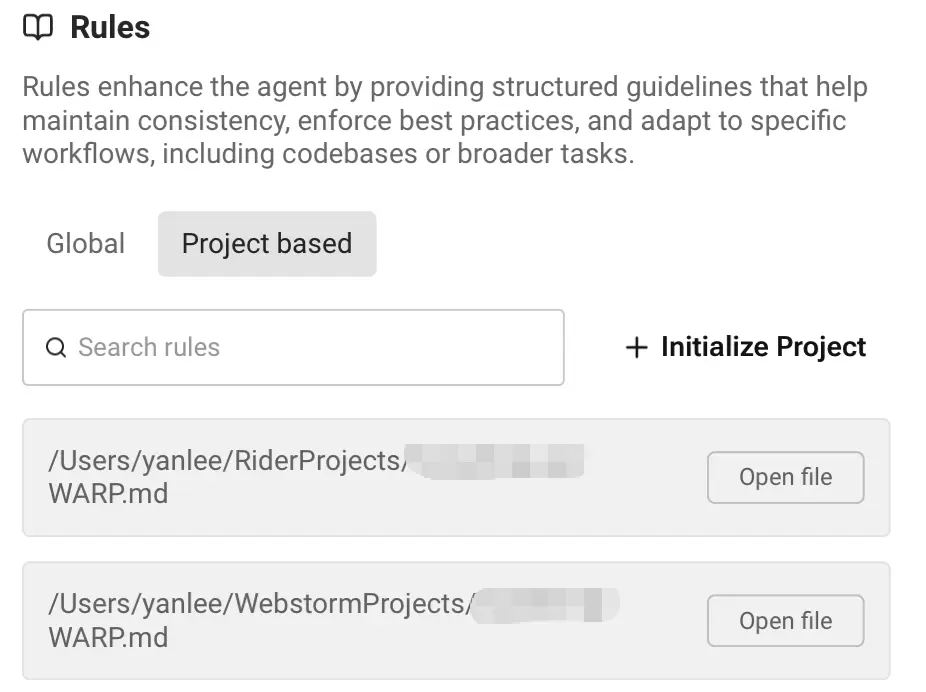926x692 pixels.
Task: Open file for the WebstormProjects rule
Action: (x=785, y=621)
